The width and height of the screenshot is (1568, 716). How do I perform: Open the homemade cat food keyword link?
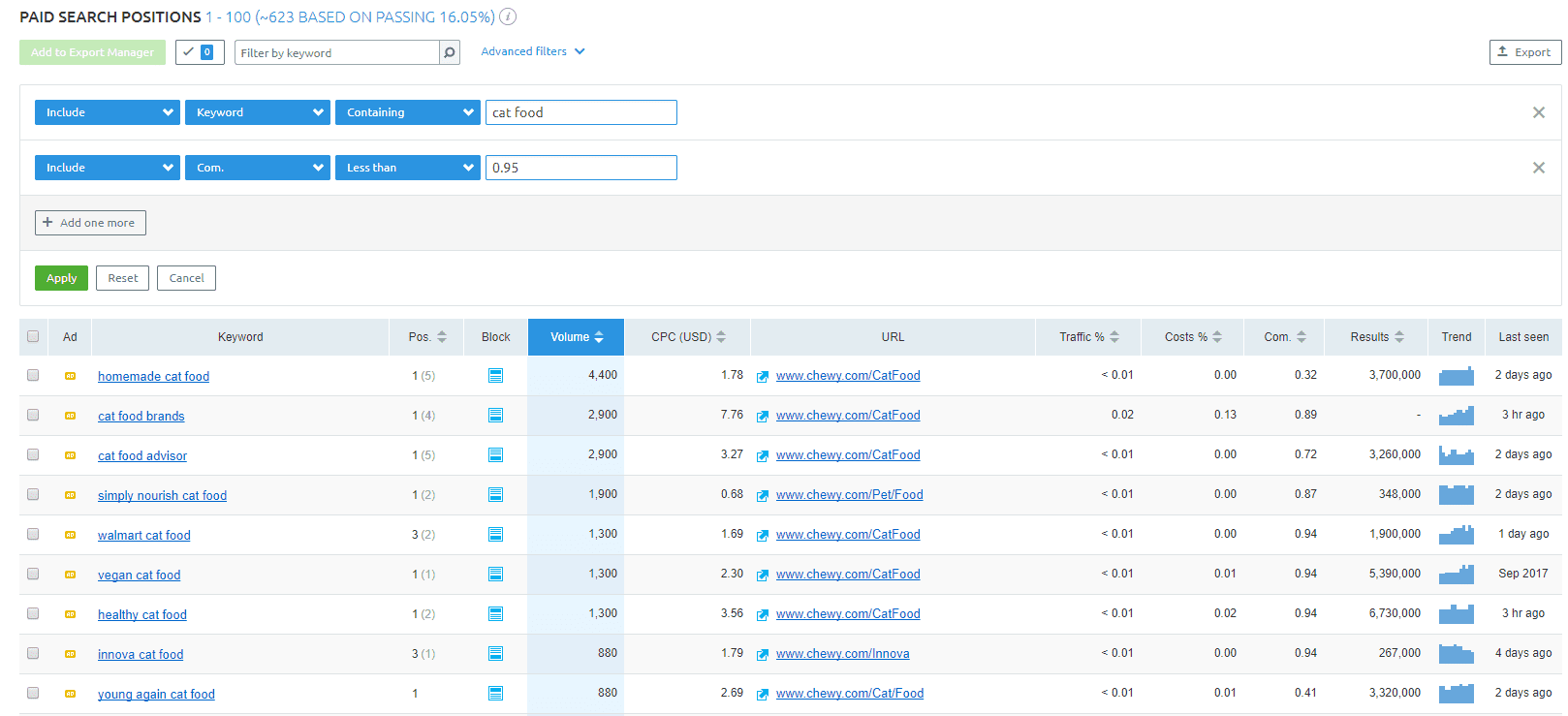153,376
